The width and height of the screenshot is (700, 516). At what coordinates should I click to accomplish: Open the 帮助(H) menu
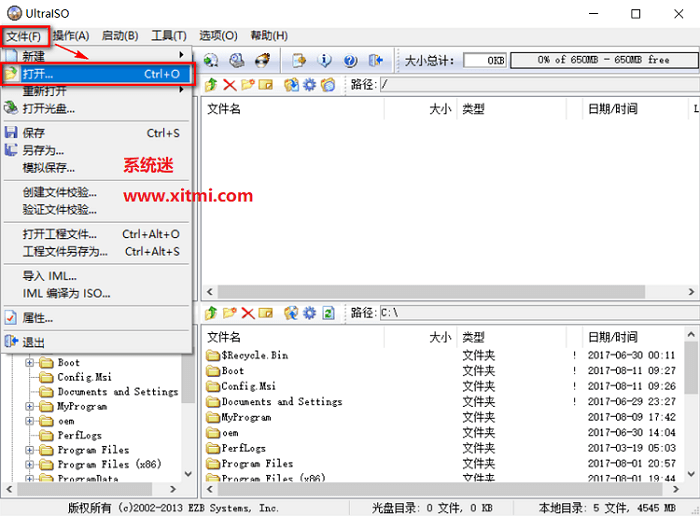pos(269,36)
